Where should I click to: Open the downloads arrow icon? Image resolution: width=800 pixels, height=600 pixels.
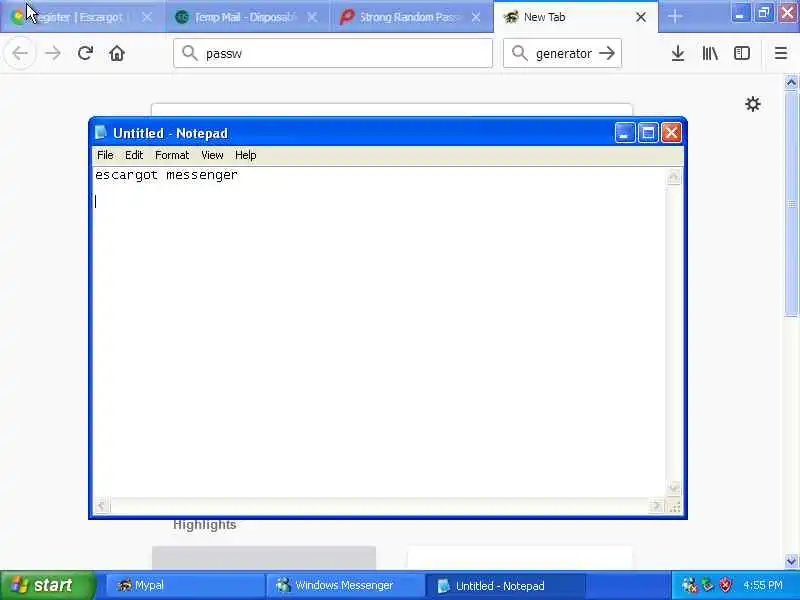pos(678,53)
